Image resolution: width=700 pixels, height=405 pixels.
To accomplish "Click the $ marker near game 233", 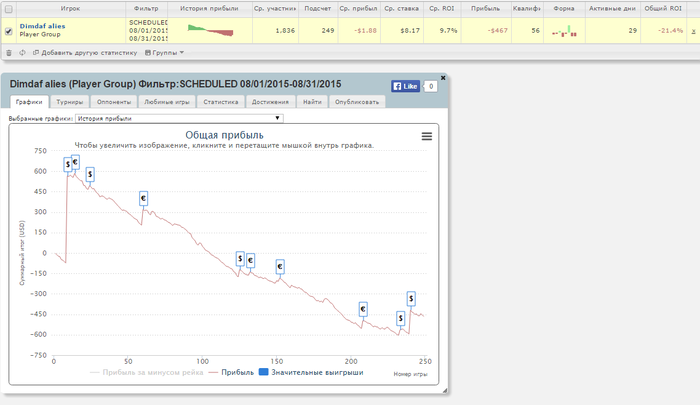I will pos(400,318).
